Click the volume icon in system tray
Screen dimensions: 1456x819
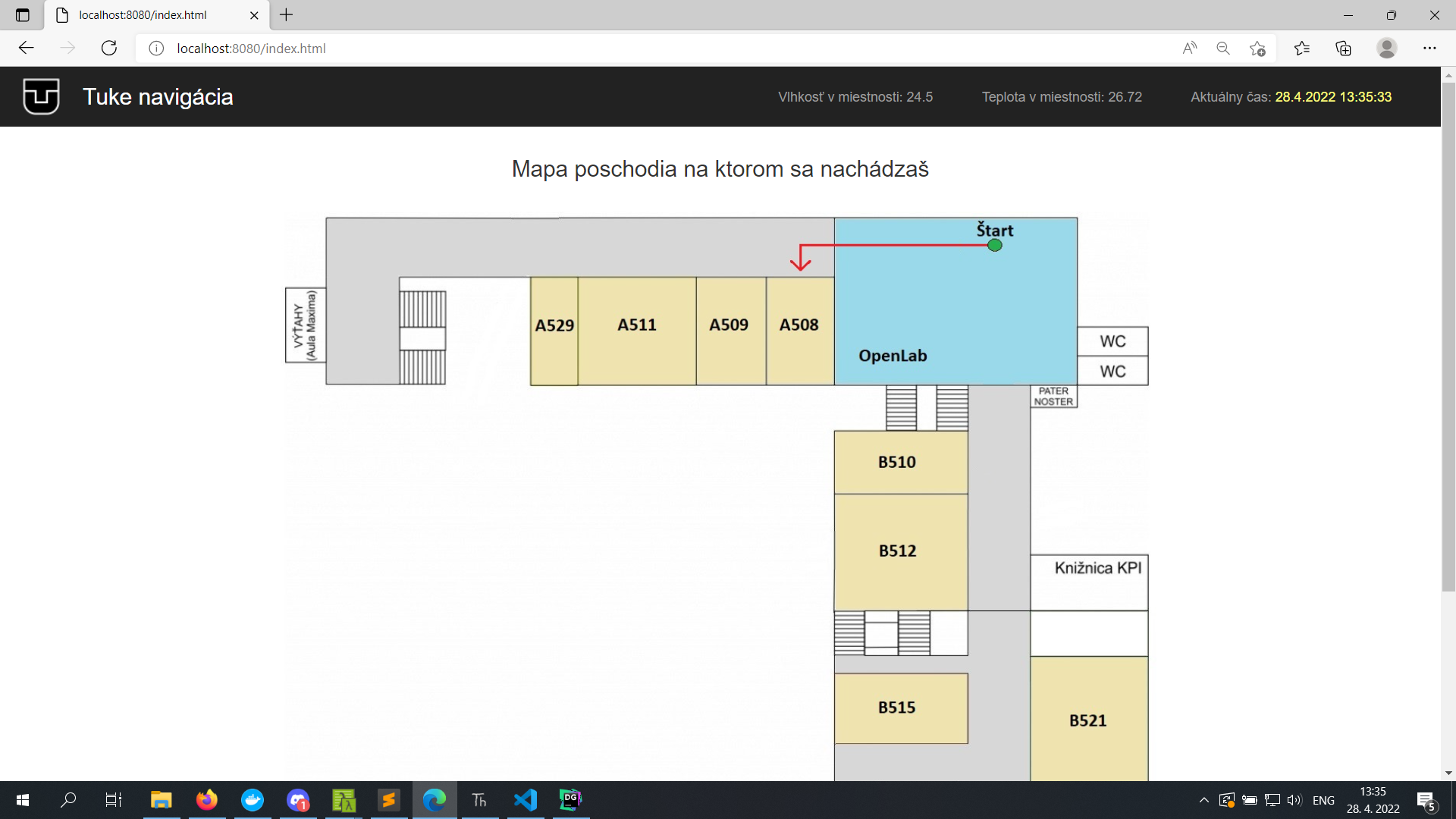pyautogui.click(x=1294, y=800)
